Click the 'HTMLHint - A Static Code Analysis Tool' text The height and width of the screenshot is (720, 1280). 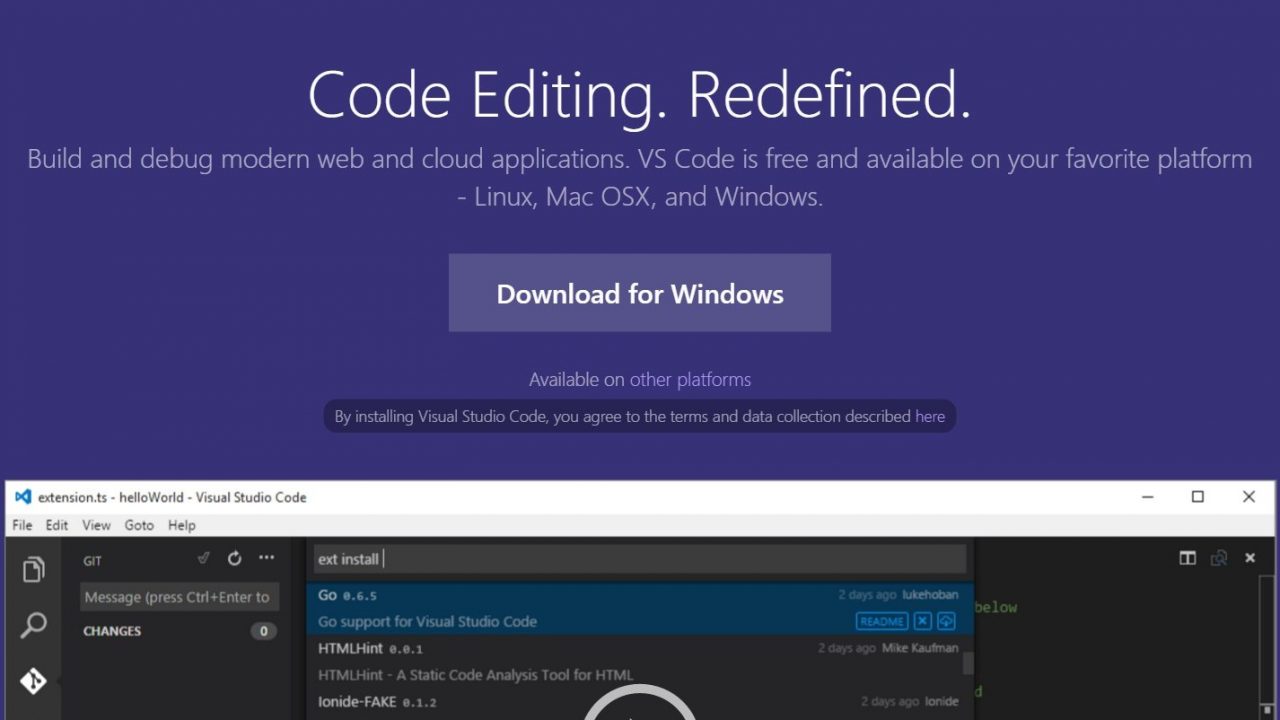click(475, 675)
